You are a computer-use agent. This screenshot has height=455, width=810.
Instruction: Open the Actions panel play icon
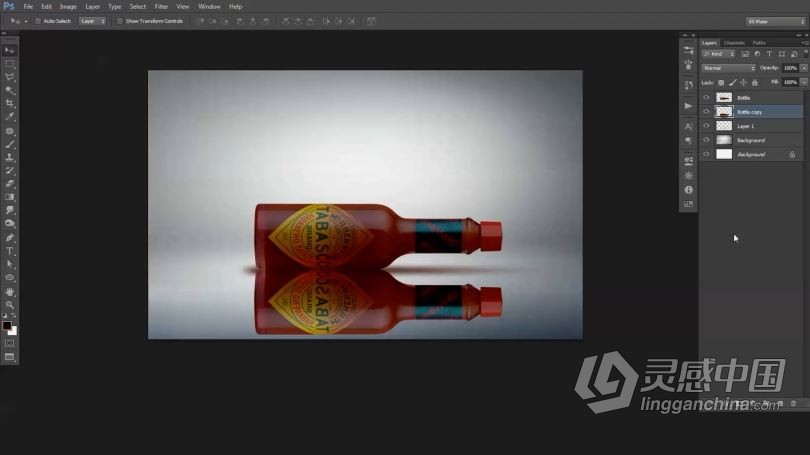tap(688, 106)
